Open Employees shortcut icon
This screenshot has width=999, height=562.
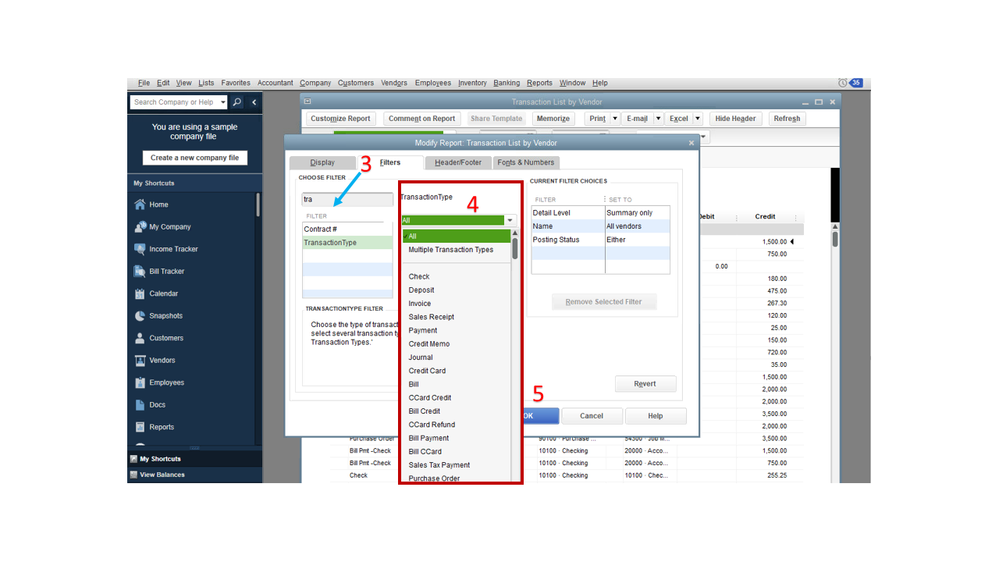point(140,383)
